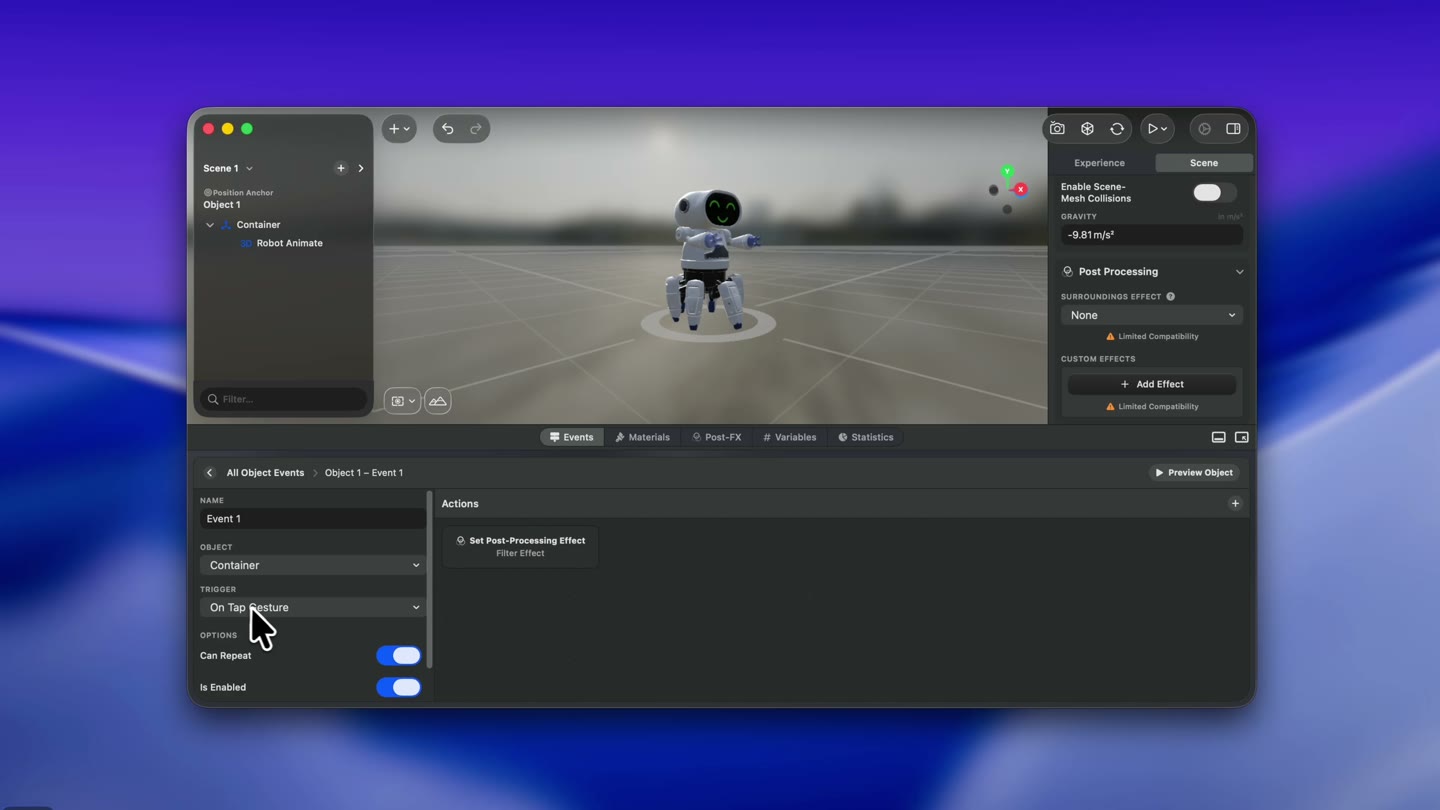Click the detach panel window icon
Screen dimensions: 1440x810
coord(1241,437)
